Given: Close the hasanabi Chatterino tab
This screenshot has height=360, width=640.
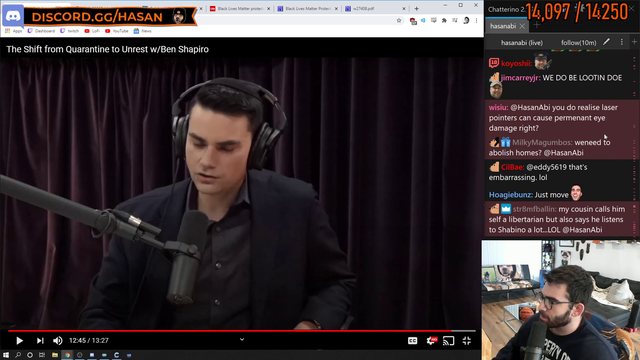Looking at the screenshot, I should point(522,26).
